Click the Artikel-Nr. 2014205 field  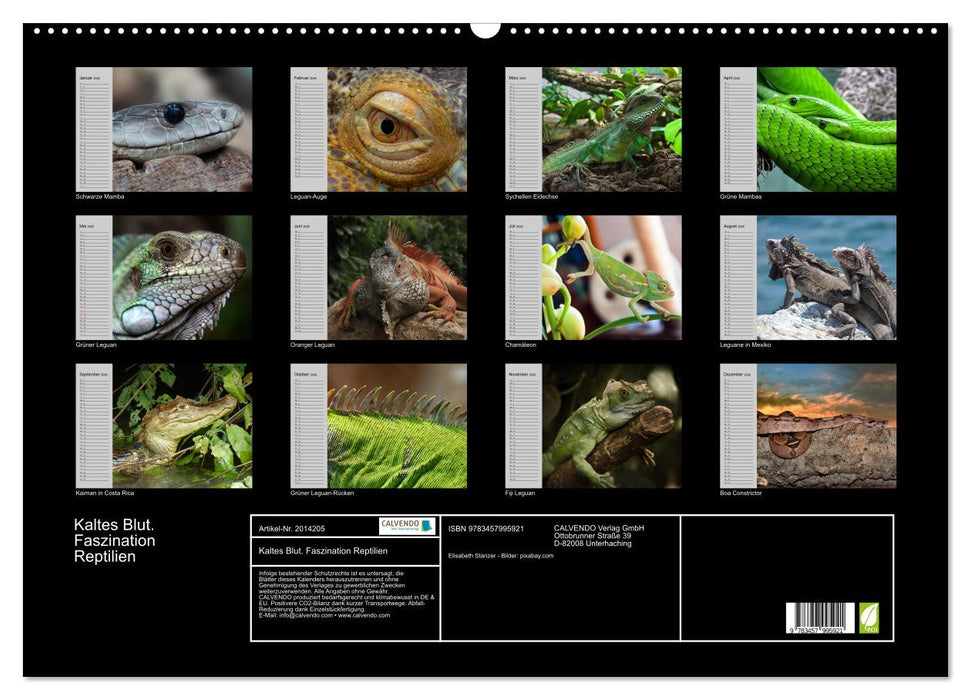click(x=291, y=529)
